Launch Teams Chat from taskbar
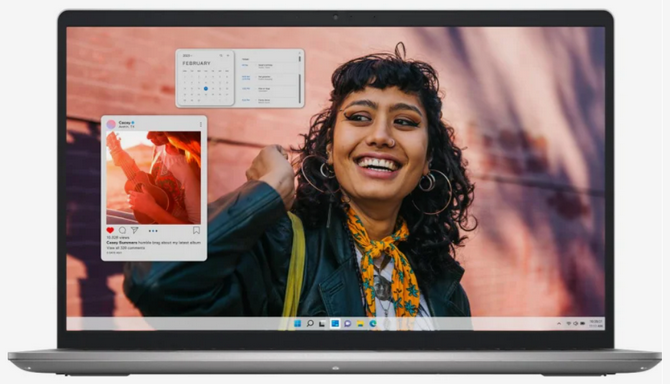670x384 pixels. point(347,324)
